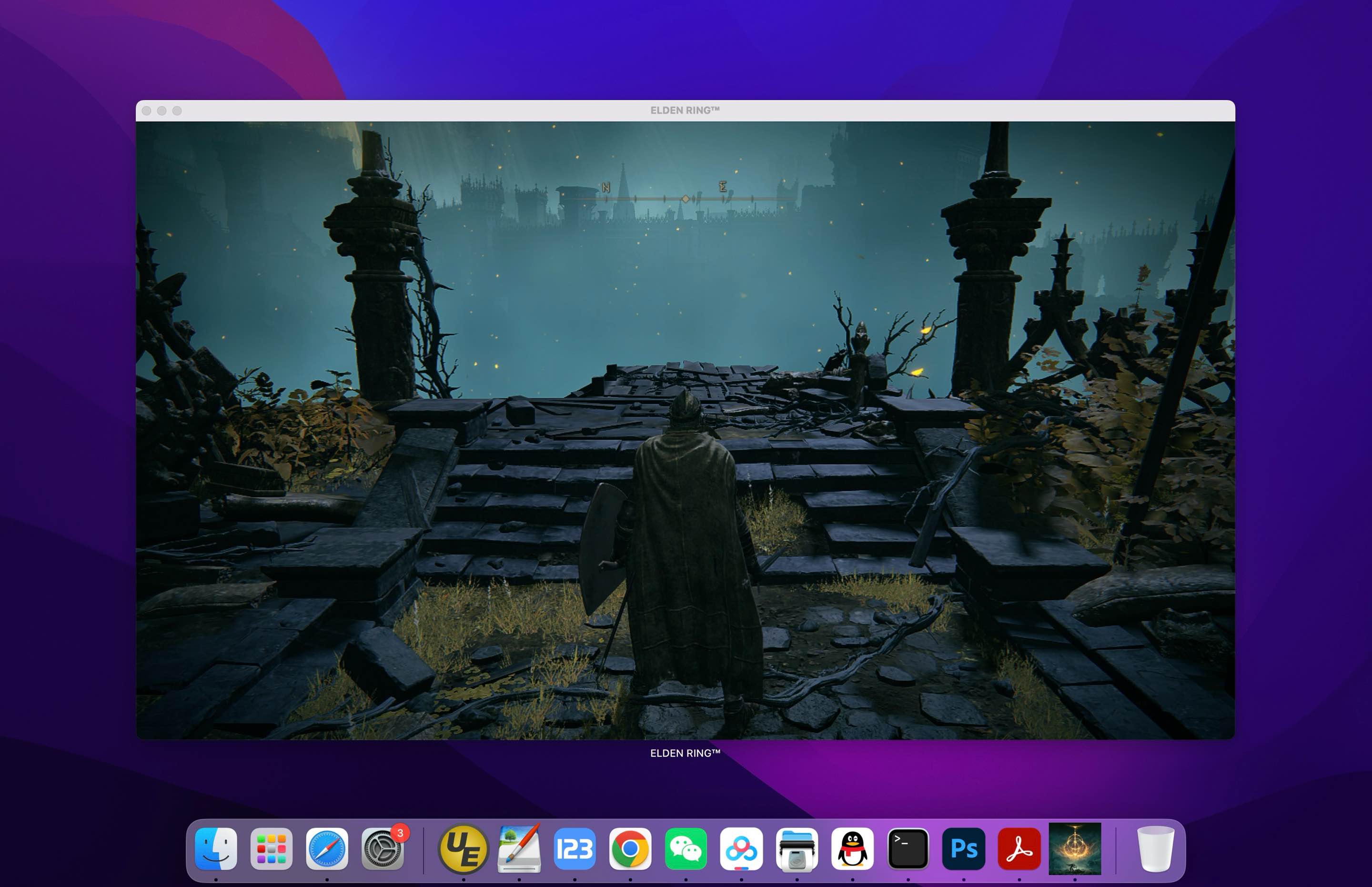Open WeChat from the dock
The width and height of the screenshot is (1372, 887).
tap(686, 848)
